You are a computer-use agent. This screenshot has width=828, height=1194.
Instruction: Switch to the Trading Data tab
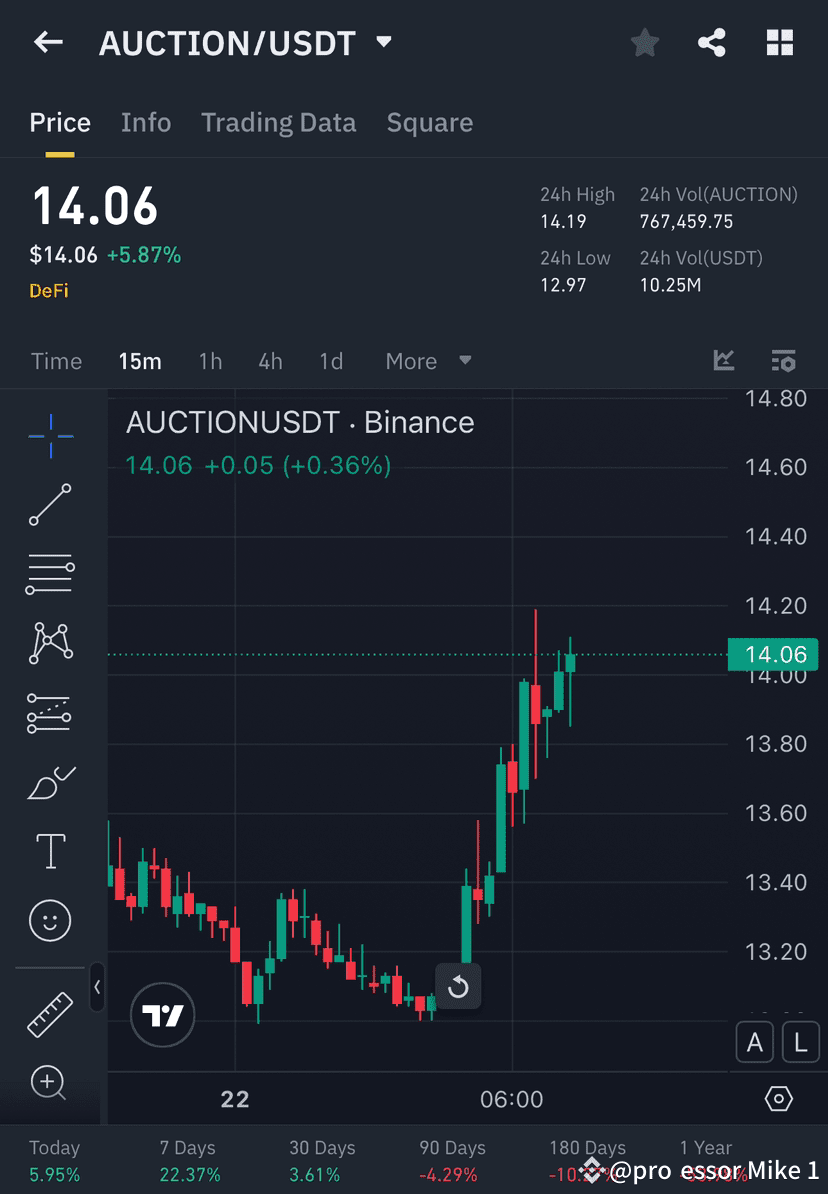pos(278,122)
